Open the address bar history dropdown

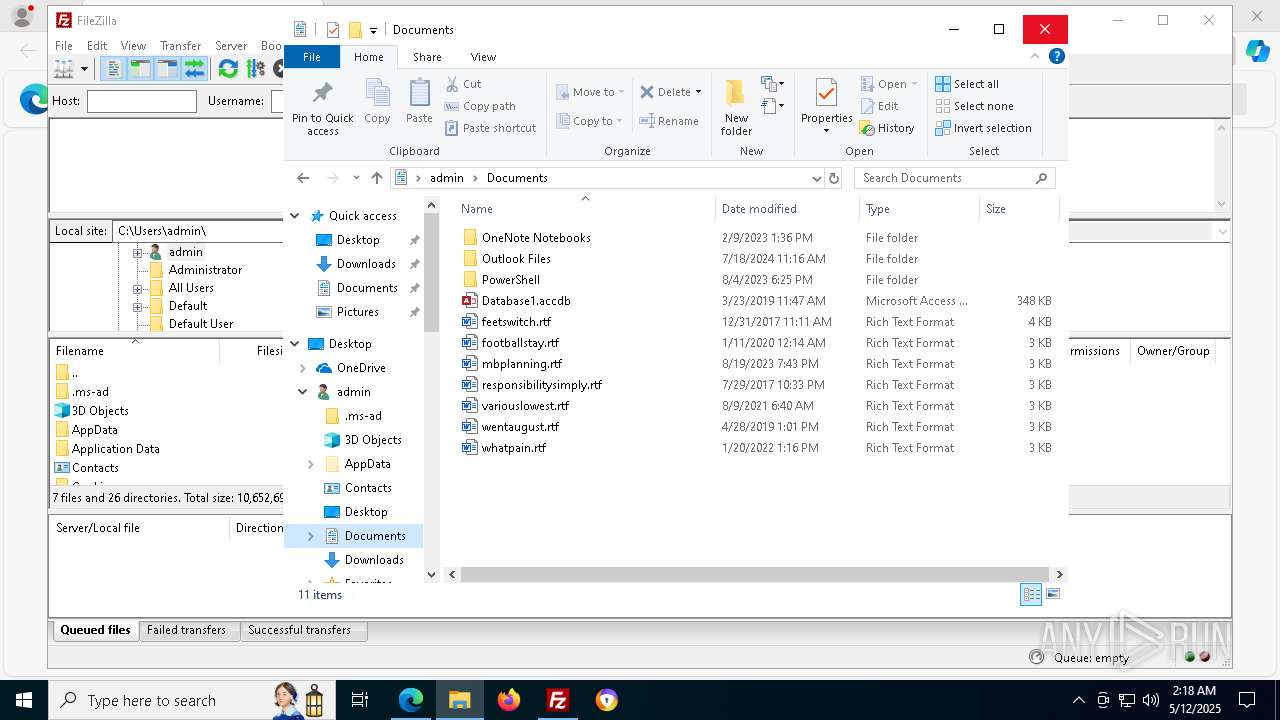[816, 178]
